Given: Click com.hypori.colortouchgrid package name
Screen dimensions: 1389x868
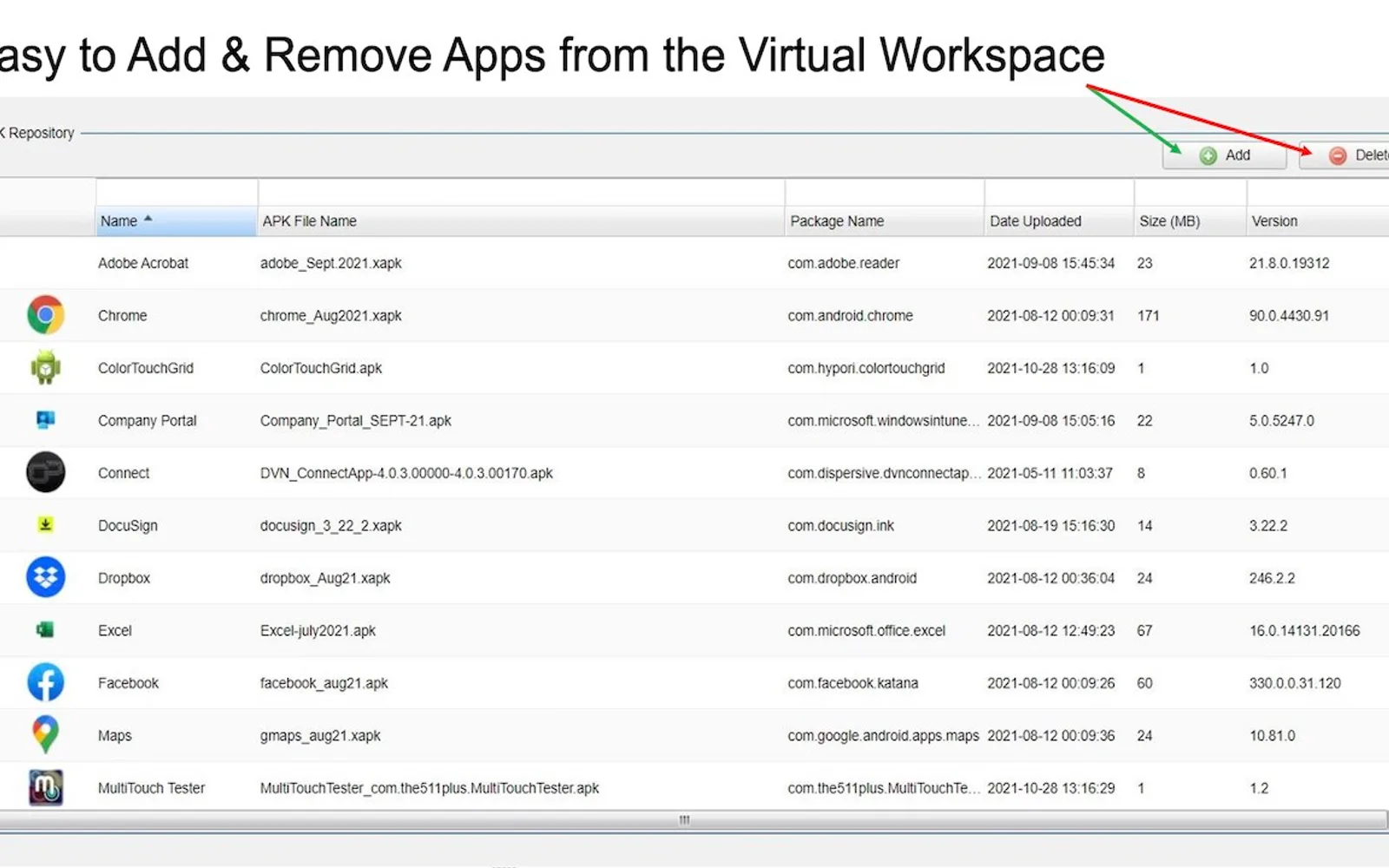Looking at the screenshot, I should click(x=866, y=368).
